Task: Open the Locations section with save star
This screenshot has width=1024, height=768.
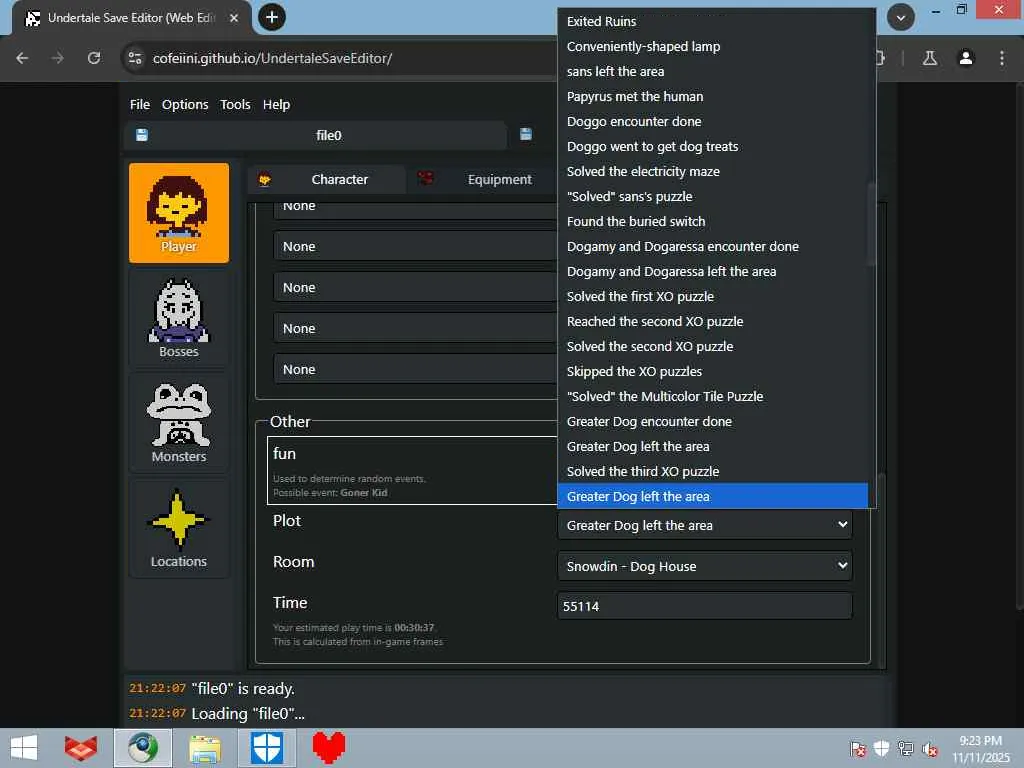Action: click(x=179, y=528)
